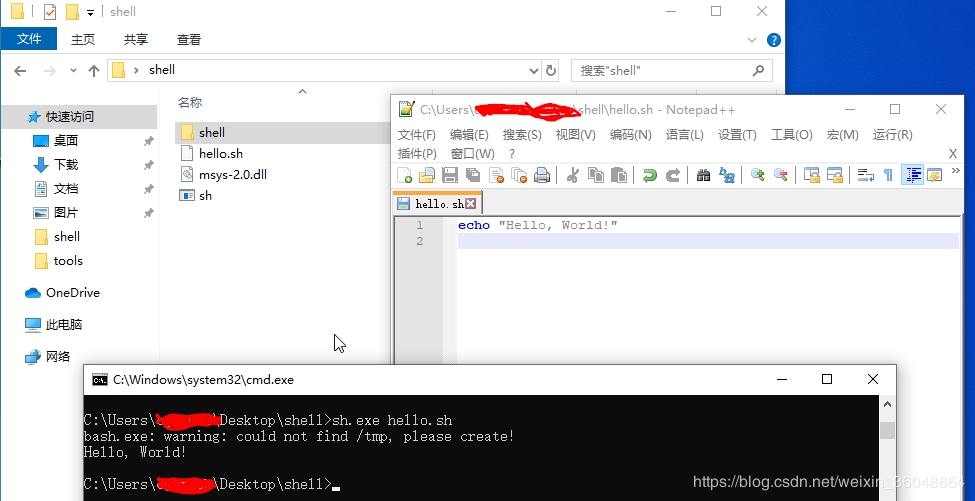The width and height of the screenshot is (975, 501).
Task: Click the Close document icon in Notepad++ toolbar
Action: (x=496, y=175)
